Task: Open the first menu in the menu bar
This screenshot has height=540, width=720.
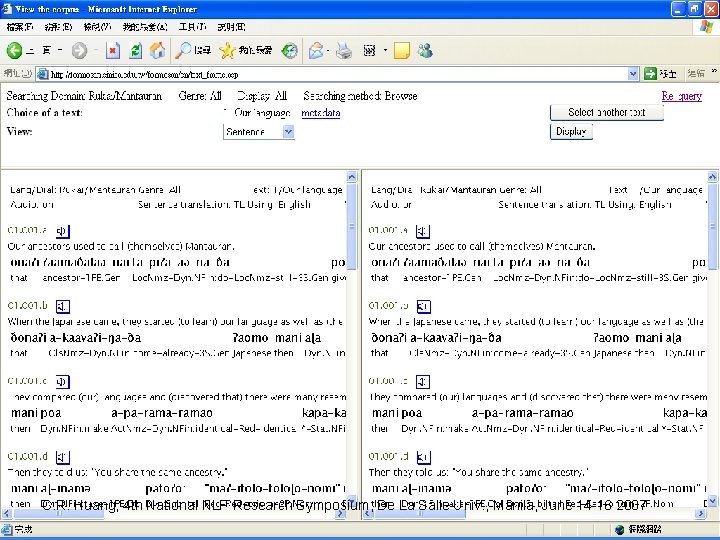Action: pyautogui.click(x=19, y=27)
